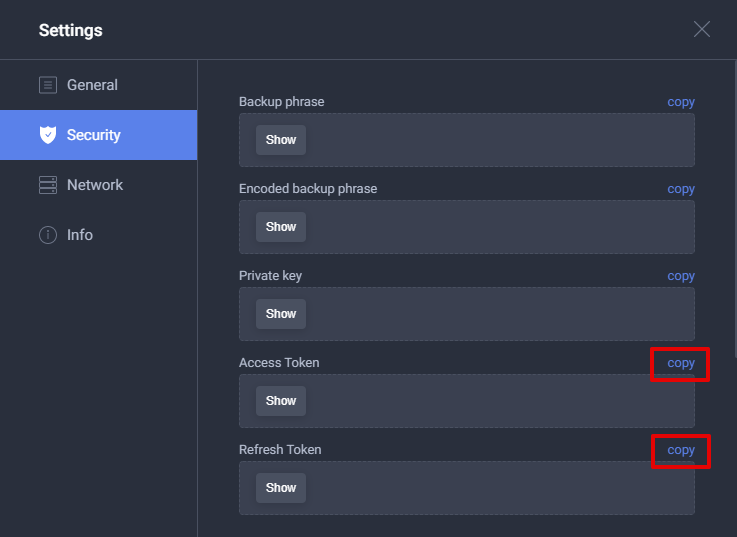Close the Settings dialog with X
This screenshot has height=537, width=737.
tap(702, 29)
